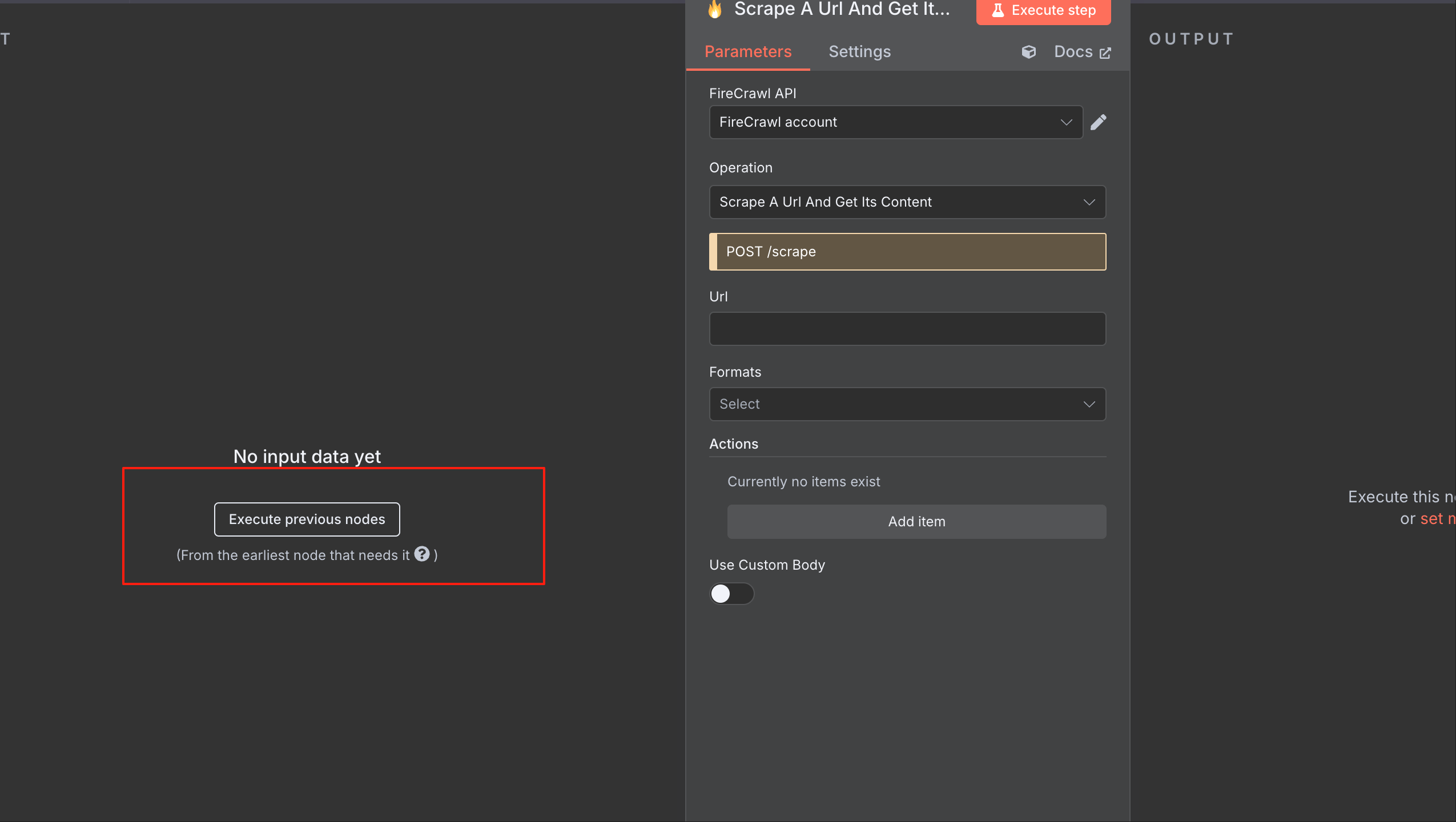Open the Docs link
The image size is (1456, 822).
1073,52
